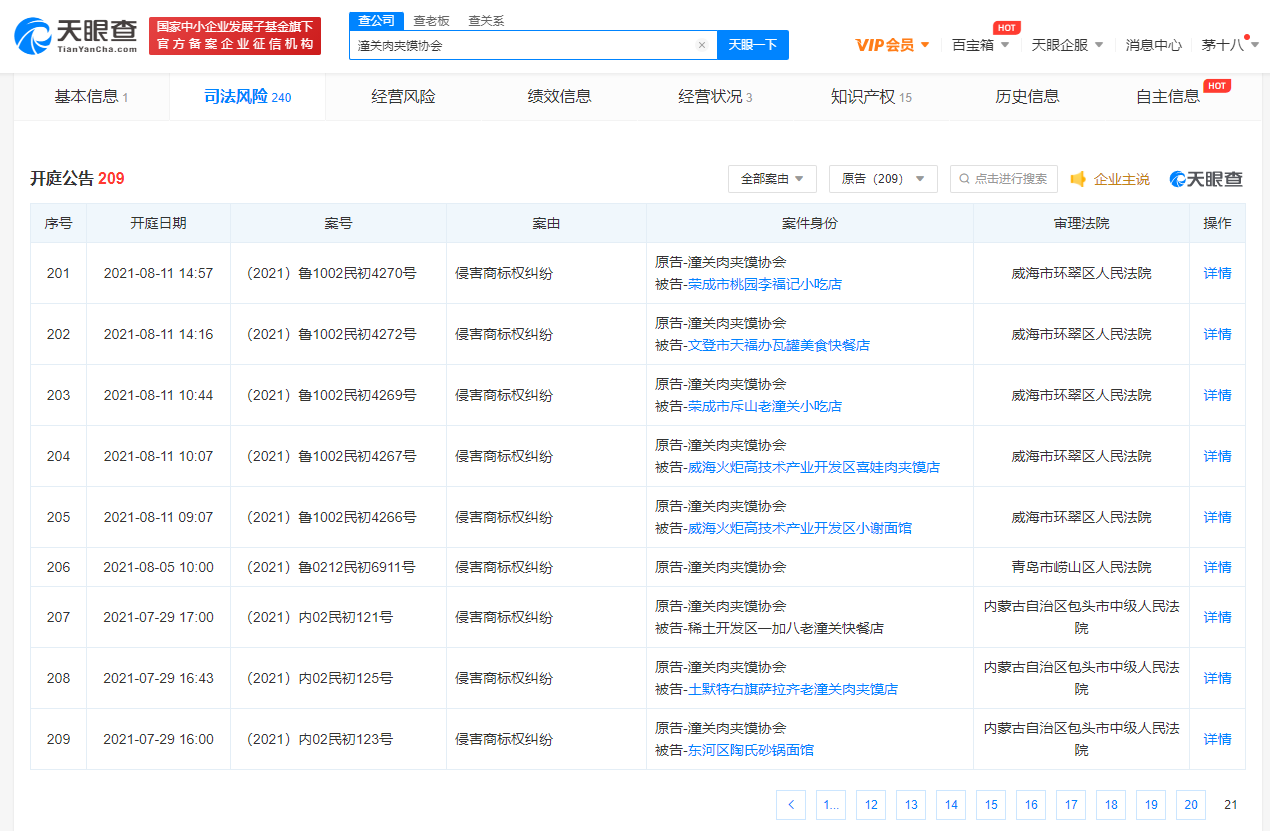Click current page number 21
Screen dimensions: 1270x831
pyautogui.click(x=1231, y=805)
